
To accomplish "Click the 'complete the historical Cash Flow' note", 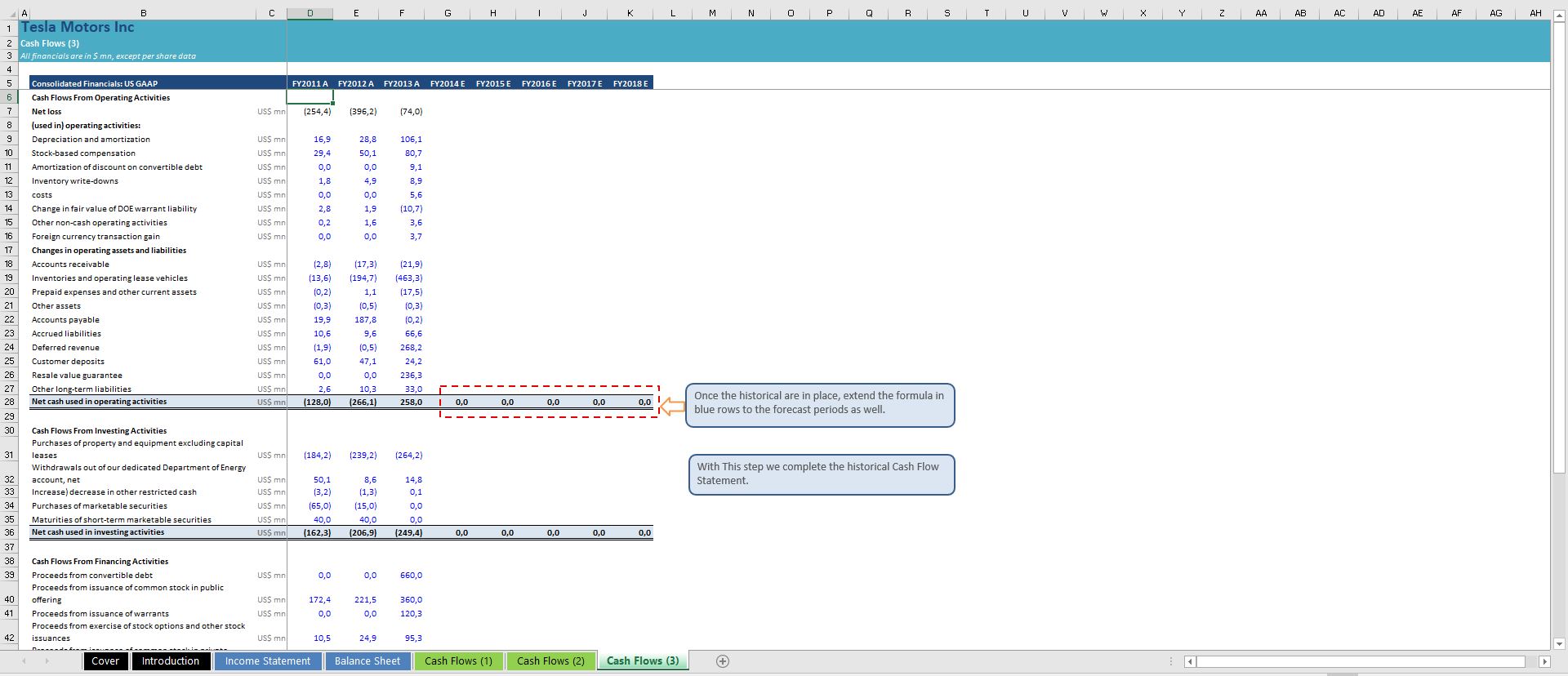I will coord(822,474).
